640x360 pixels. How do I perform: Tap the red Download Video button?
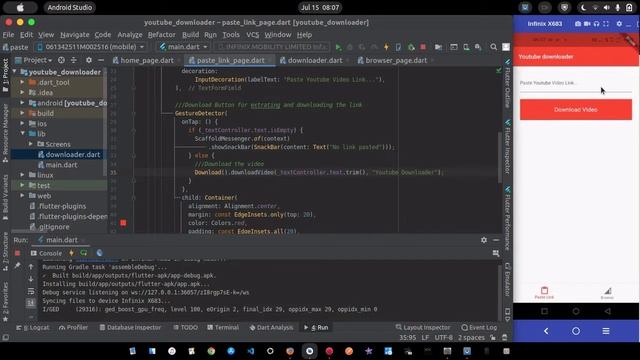576,110
